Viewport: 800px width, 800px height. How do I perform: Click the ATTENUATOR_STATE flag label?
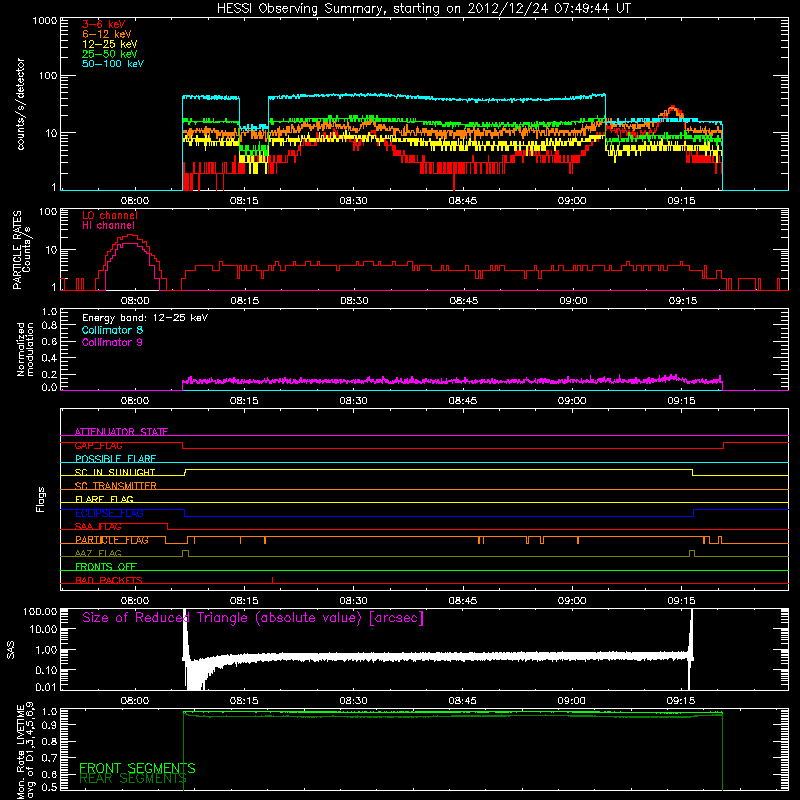[x=121, y=432]
